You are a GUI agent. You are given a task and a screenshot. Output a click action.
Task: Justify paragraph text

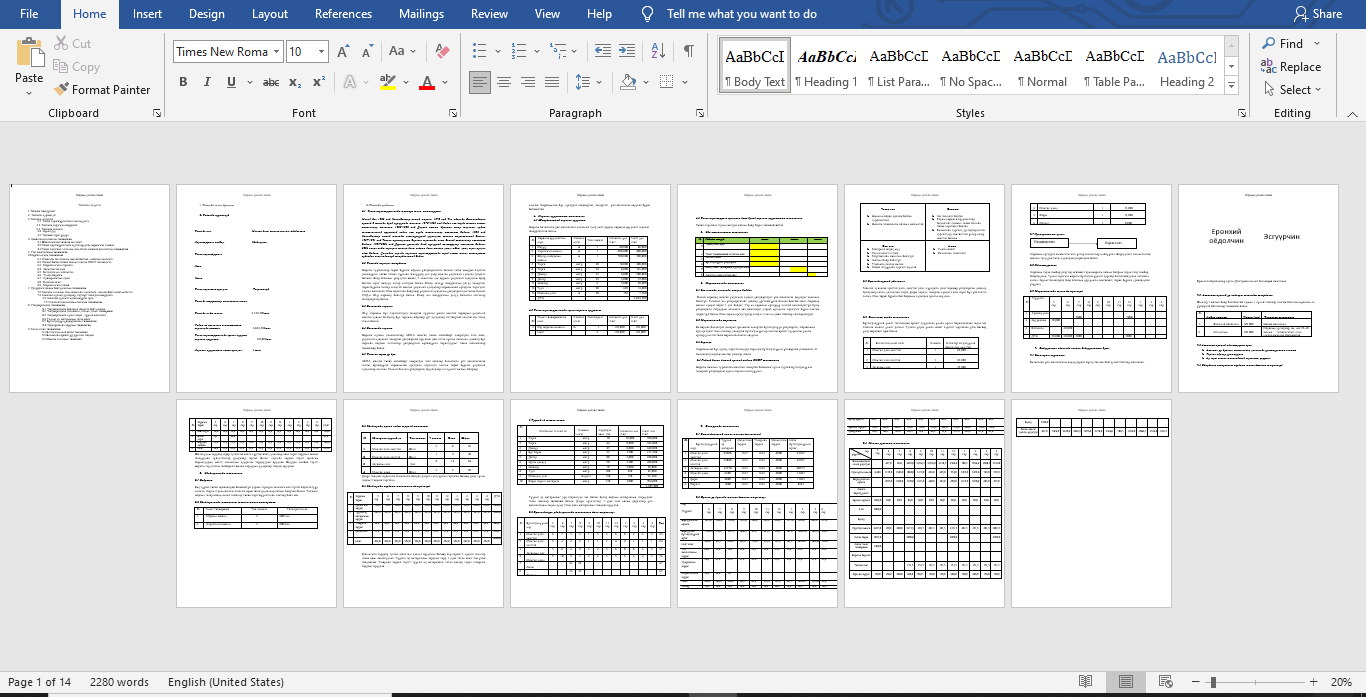[552, 82]
